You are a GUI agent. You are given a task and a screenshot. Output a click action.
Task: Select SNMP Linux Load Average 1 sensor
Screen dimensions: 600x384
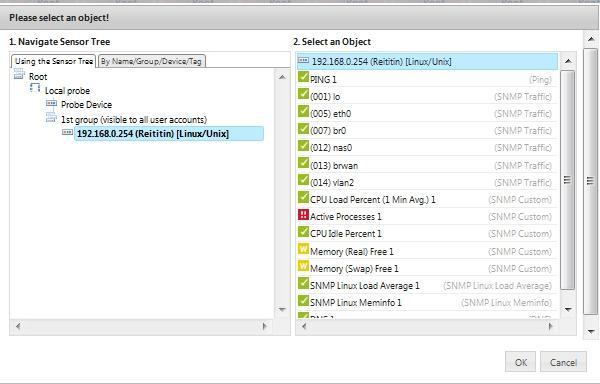click(427, 286)
